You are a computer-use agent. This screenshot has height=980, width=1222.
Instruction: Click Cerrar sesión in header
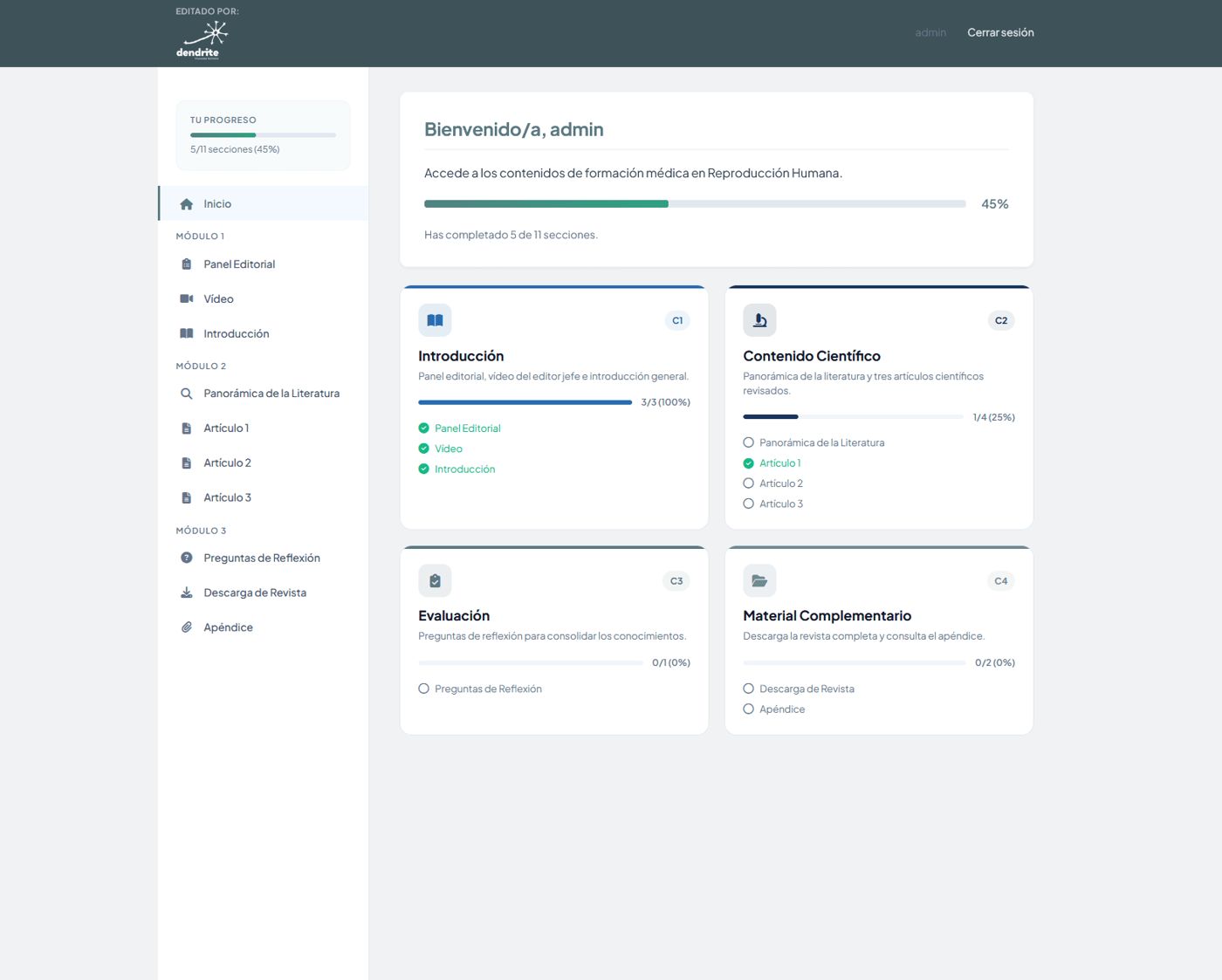(x=1000, y=32)
